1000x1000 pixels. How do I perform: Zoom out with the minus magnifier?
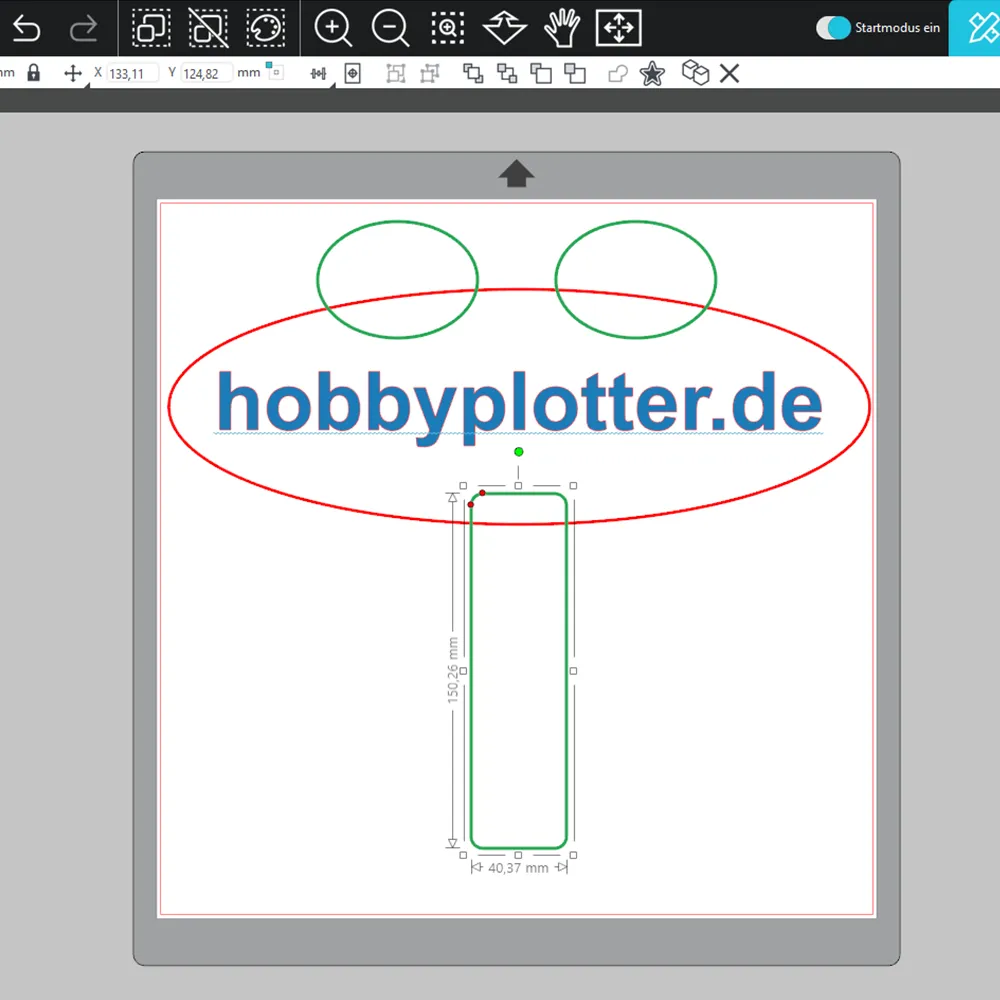[x=390, y=29]
